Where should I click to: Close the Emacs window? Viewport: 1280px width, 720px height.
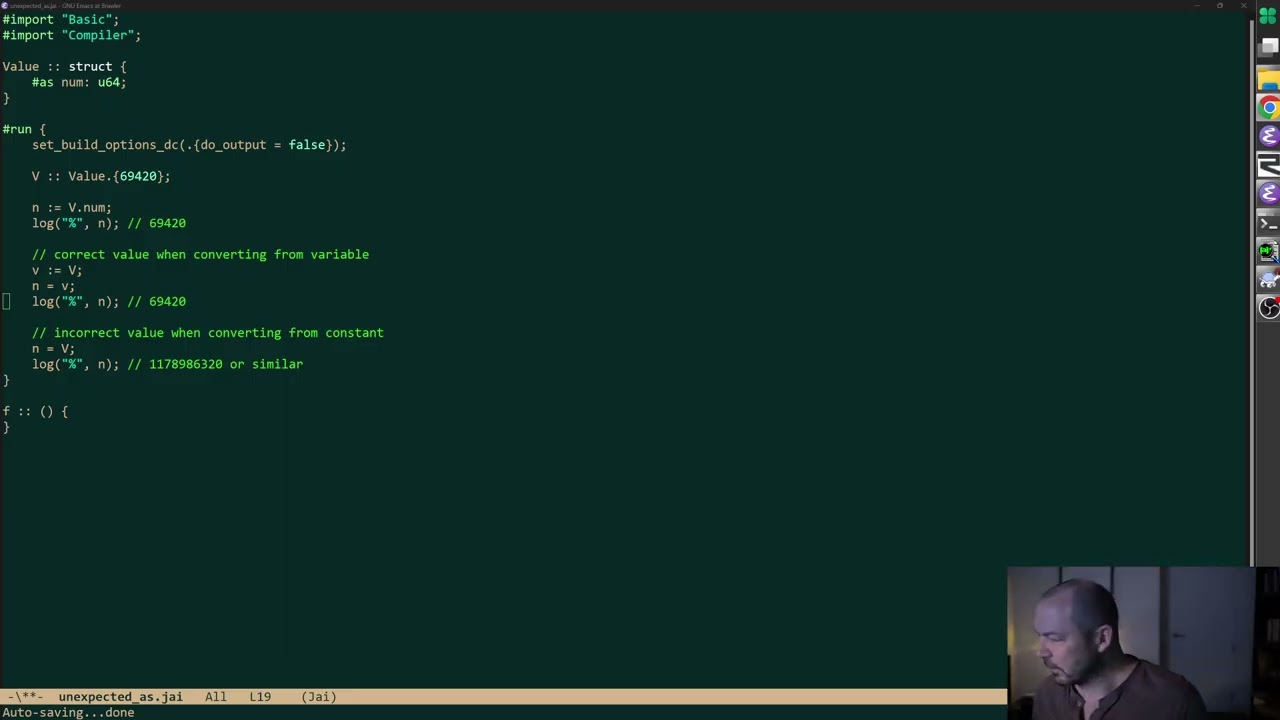pyautogui.click(x=1243, y=5)
